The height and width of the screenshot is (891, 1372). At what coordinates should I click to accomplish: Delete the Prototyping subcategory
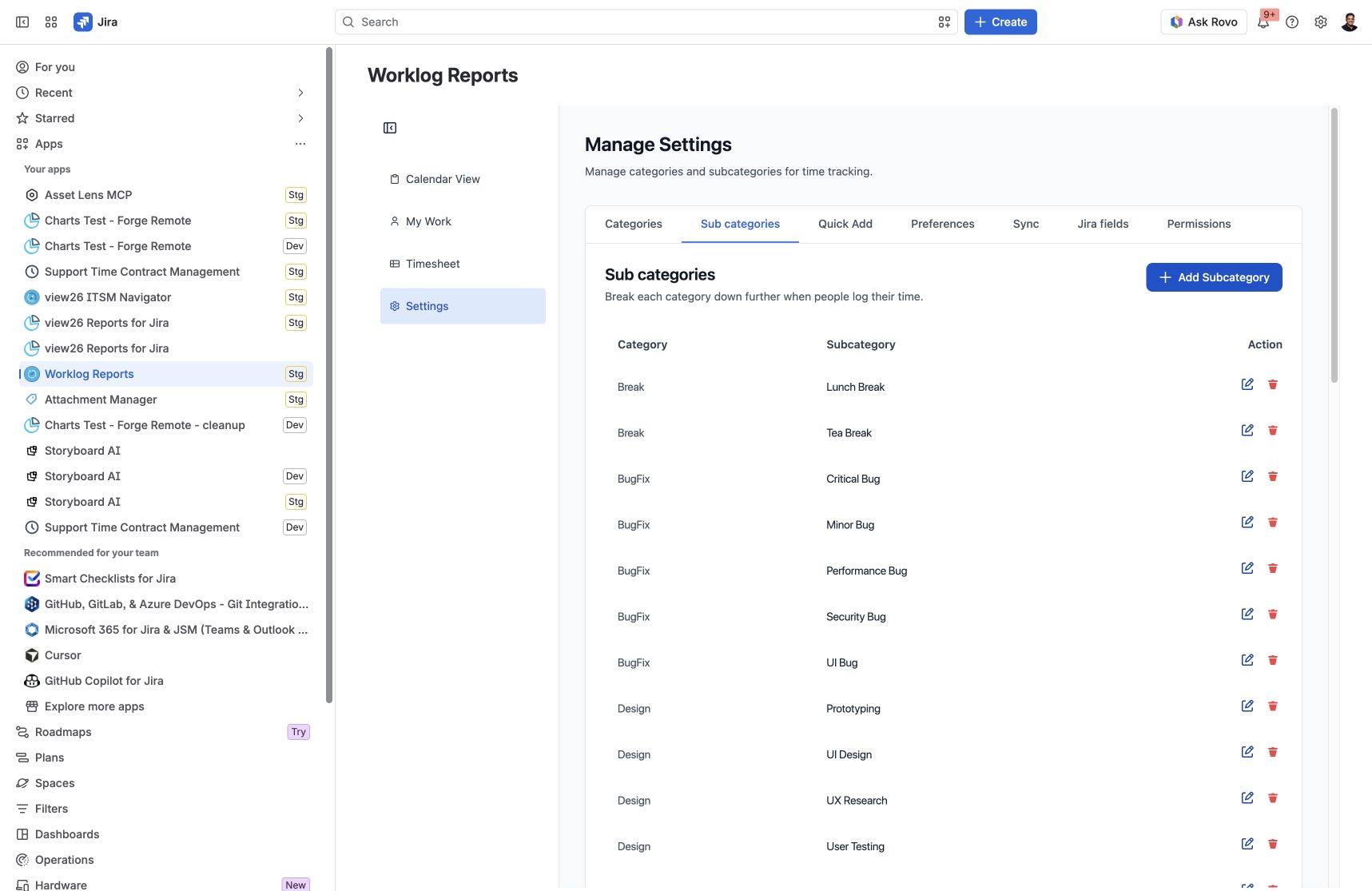(x=1273, y=706)
